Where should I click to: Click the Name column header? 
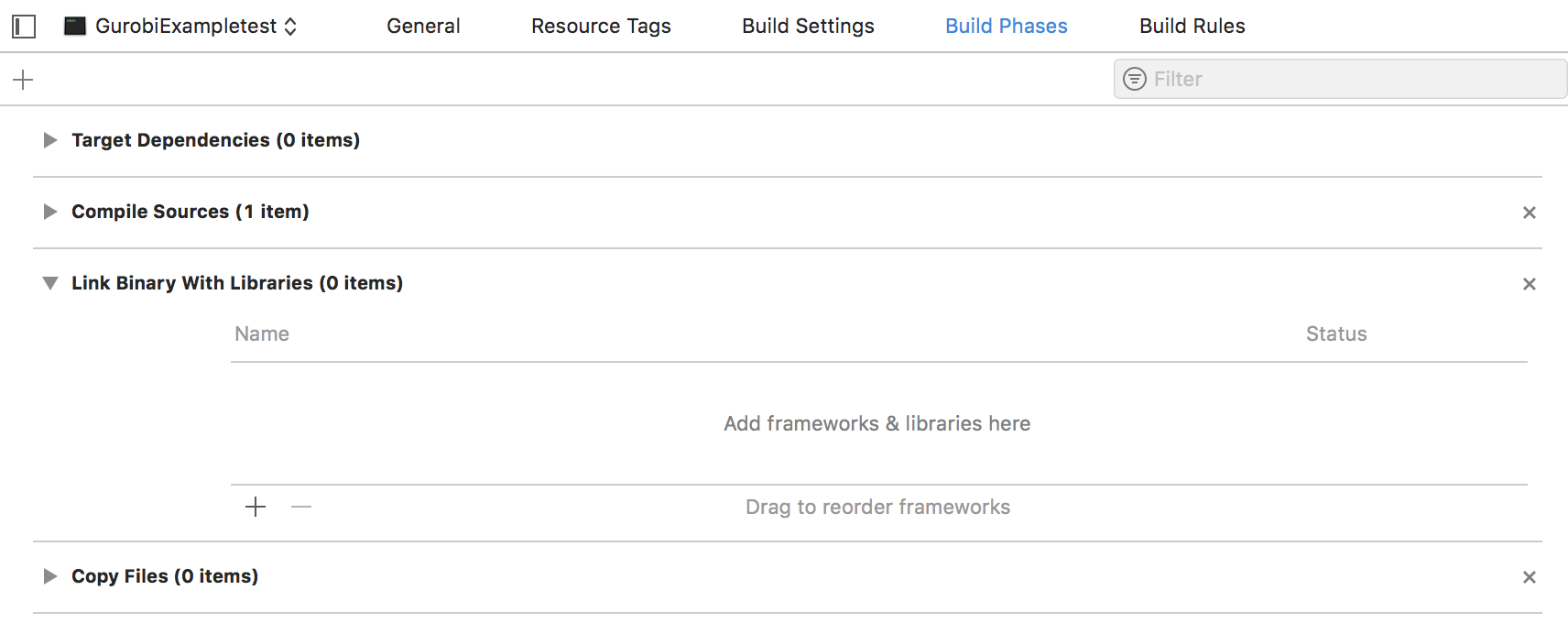click(x=262, y=334)
